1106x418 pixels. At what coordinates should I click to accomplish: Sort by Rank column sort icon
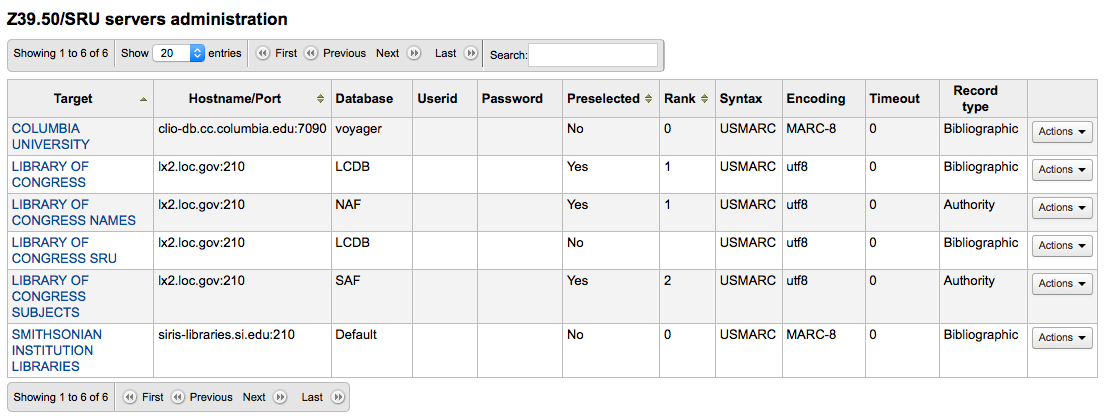704,99
